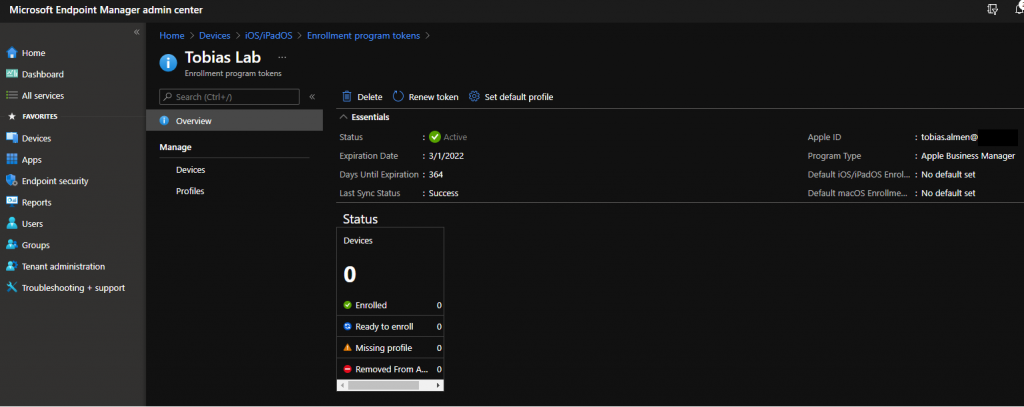Select the Endpoint security shield icon
The width and height of the screenshot is (1024, 407).
(x=12, y=181)
